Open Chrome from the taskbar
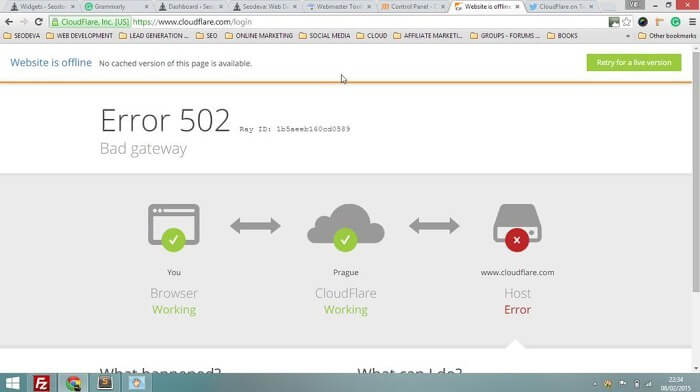Screen dimensions: 700x392 click(x=73, y=383)
